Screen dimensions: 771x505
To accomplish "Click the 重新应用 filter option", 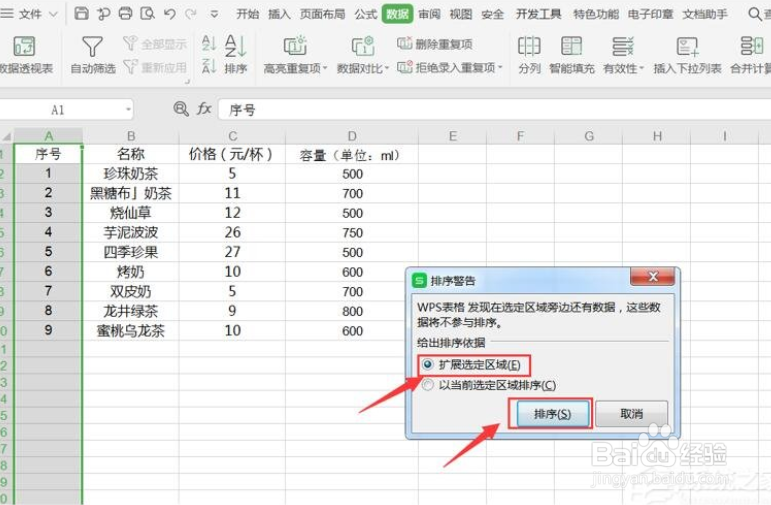I will point(155,67).
